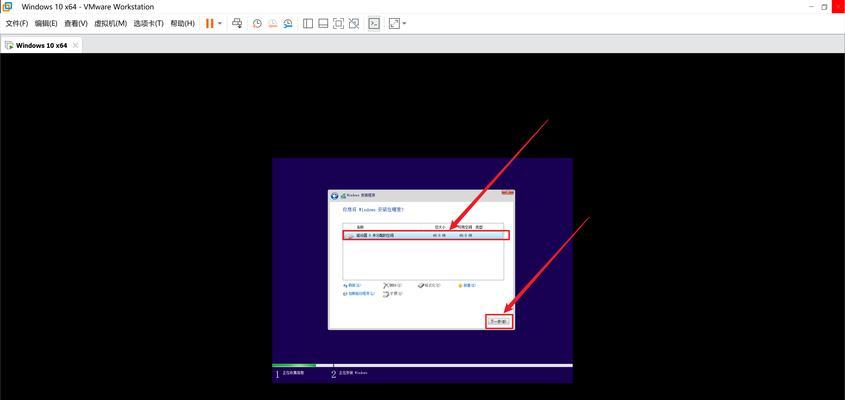The height and width of the screenshot is (400, 845).
Task: Open the power options dropdown beside pause
Action: click(220, 24)
